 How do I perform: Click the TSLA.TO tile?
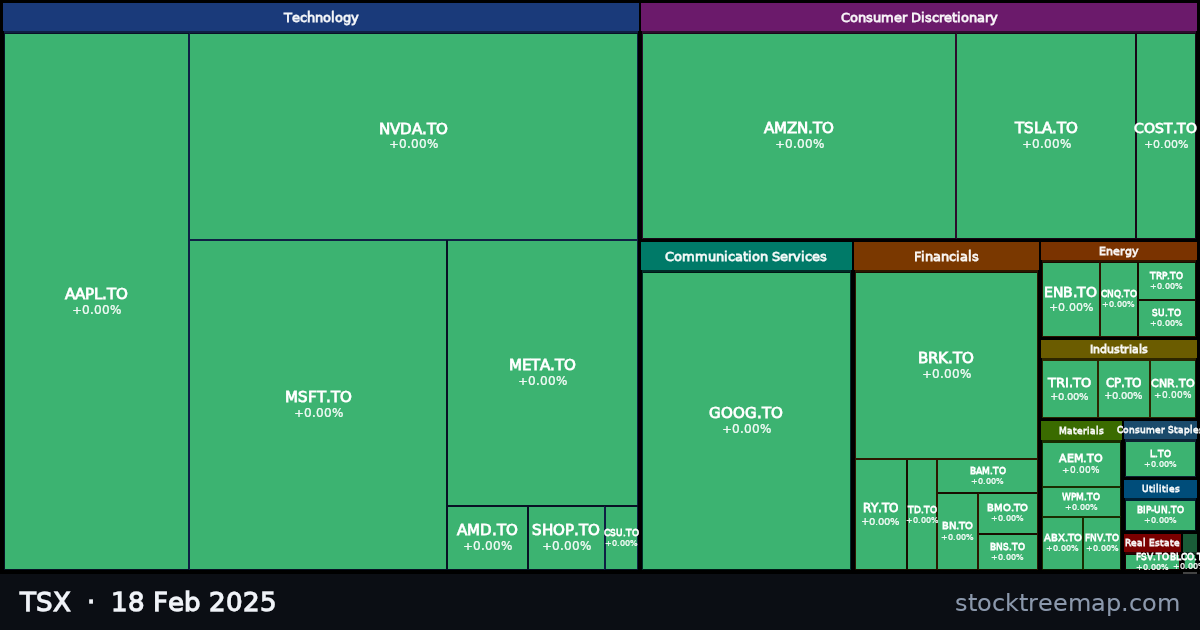click(1046, 136)
